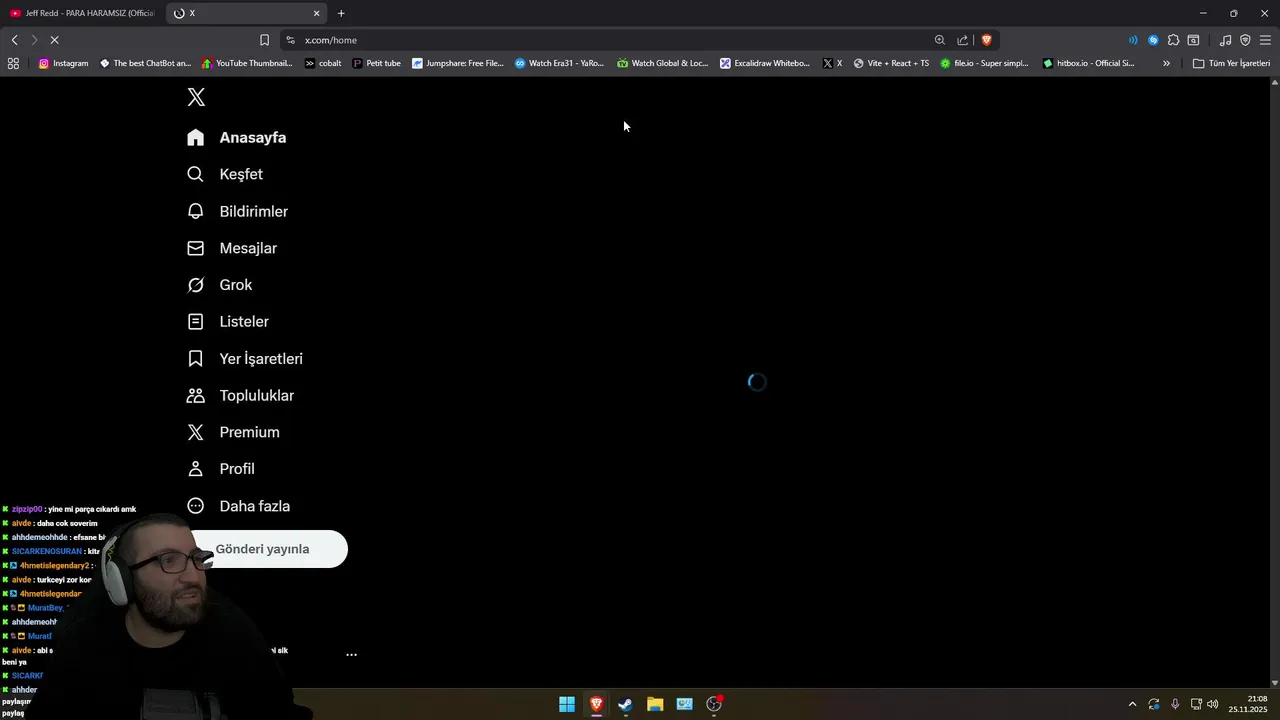Screen dimensions: 1280x720
Task: Open Anasayfa home page
Action: point(237,138)
